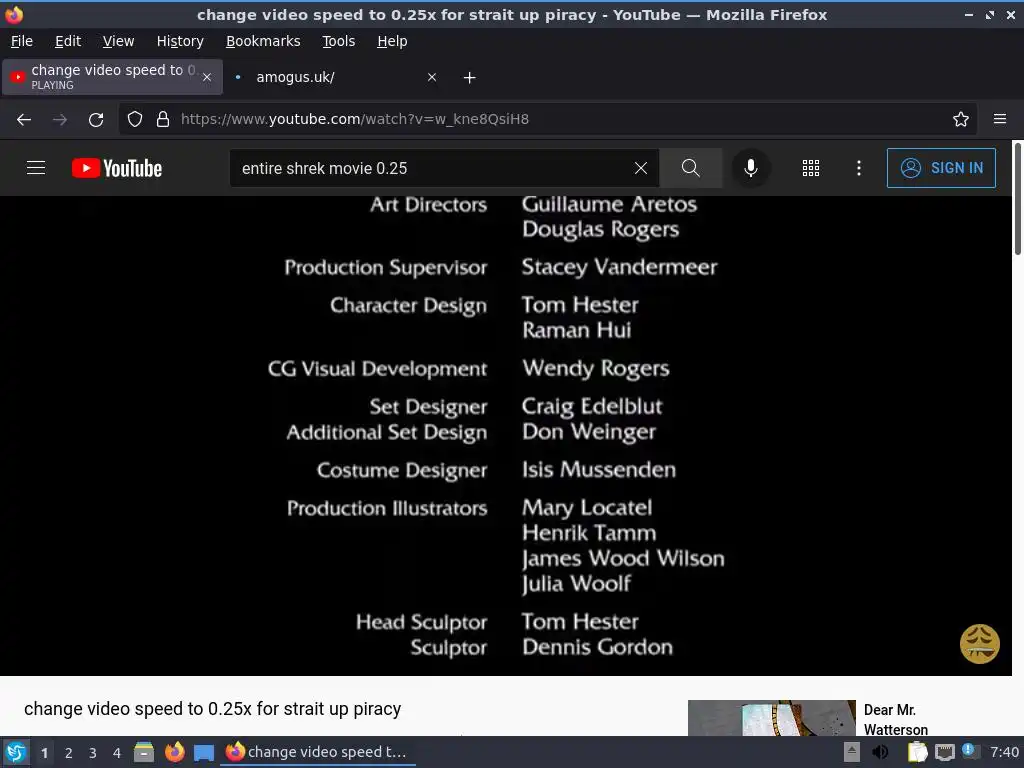The image size is (1024, 768).
Task: Go to the YouTube home logo
Action: (x=117, y=168)
